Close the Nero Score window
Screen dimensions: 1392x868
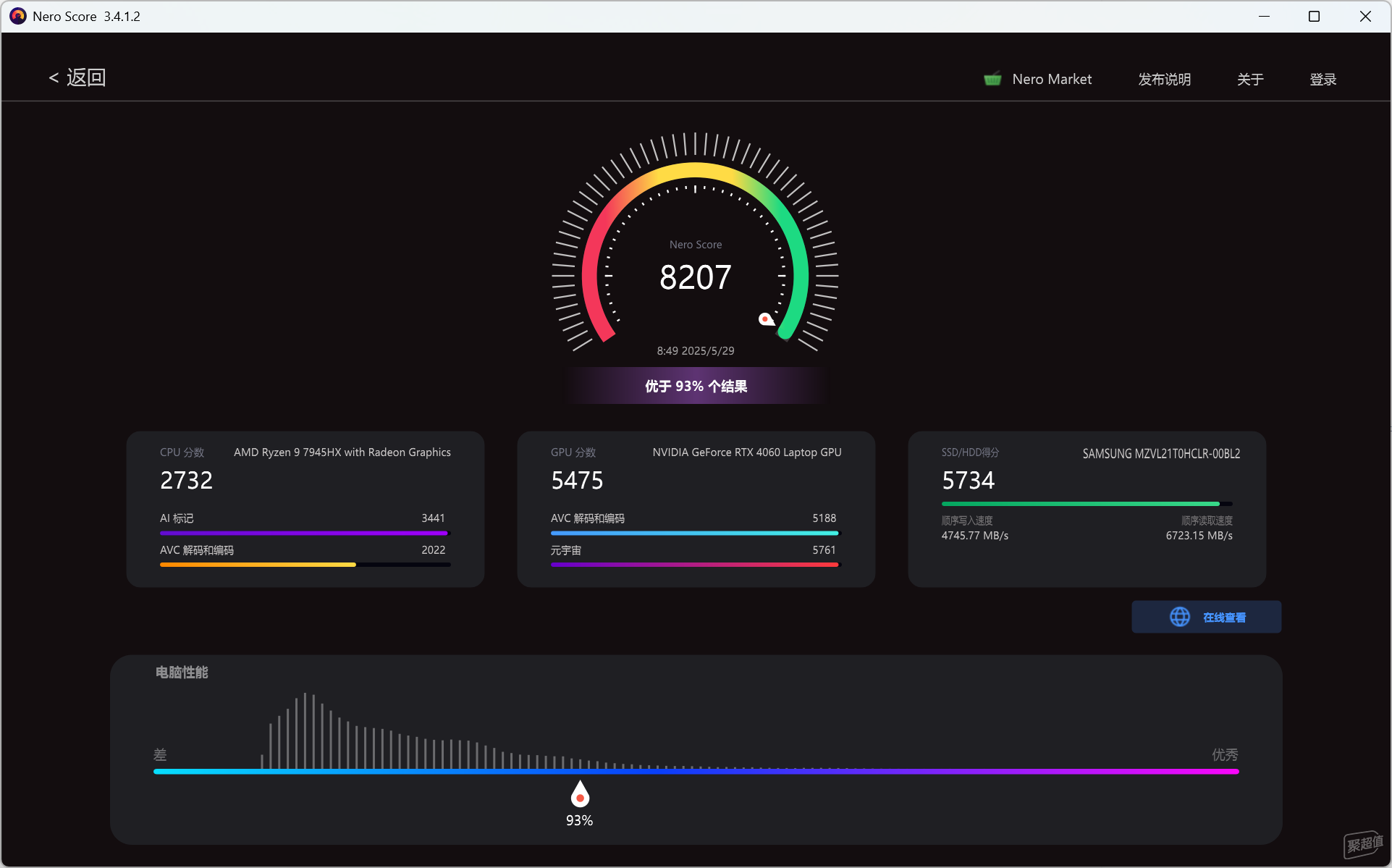(x=1365, y=16)
